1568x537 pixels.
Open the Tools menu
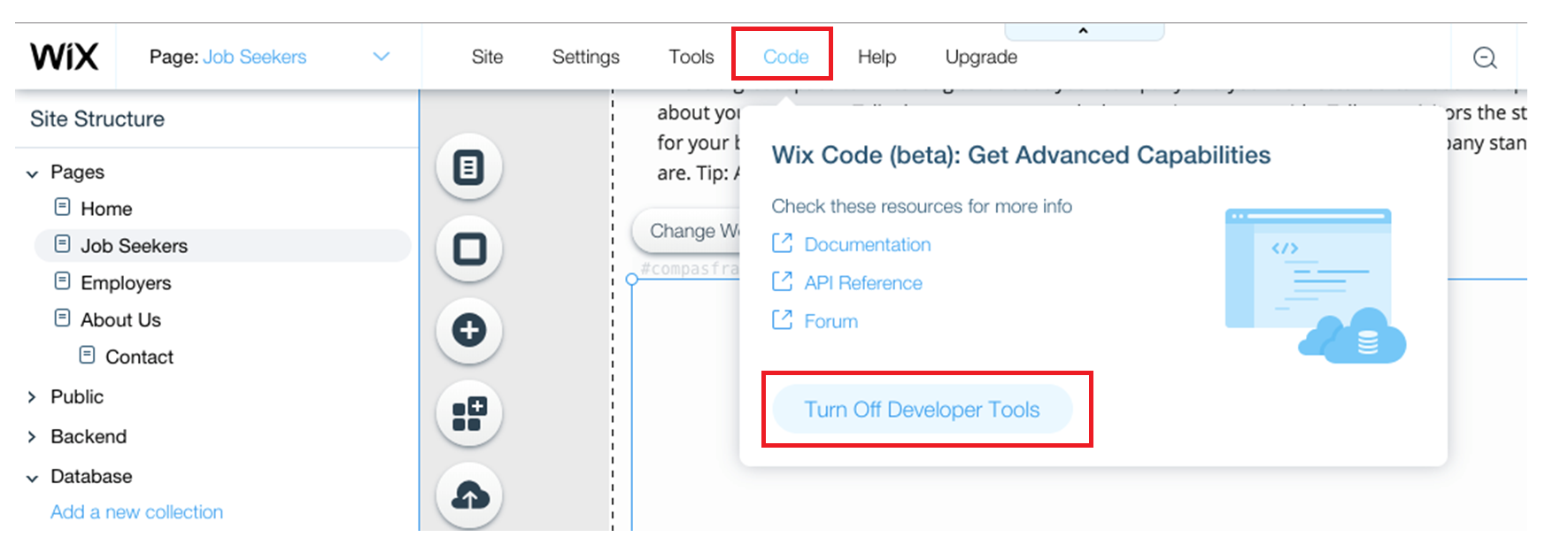pos(691,57)
